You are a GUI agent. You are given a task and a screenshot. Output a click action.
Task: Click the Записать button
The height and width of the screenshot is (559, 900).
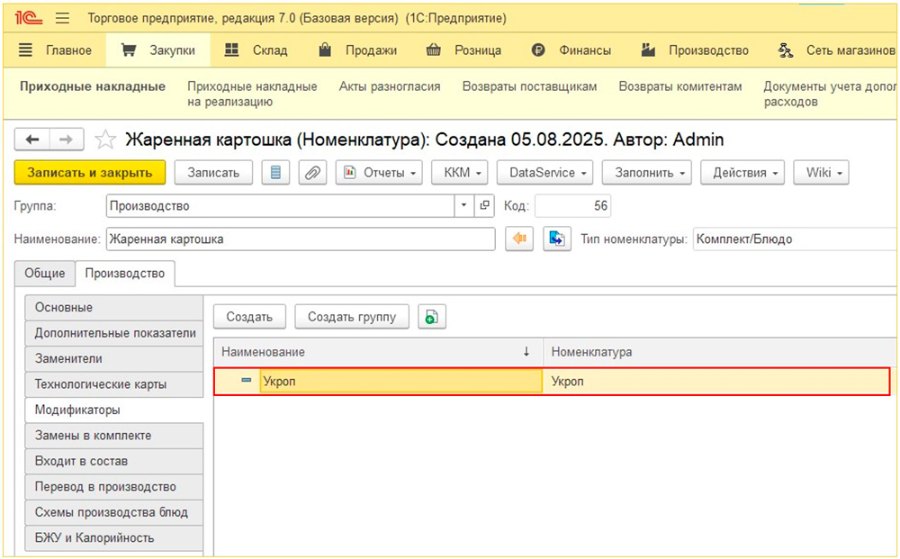click(213, 173)
